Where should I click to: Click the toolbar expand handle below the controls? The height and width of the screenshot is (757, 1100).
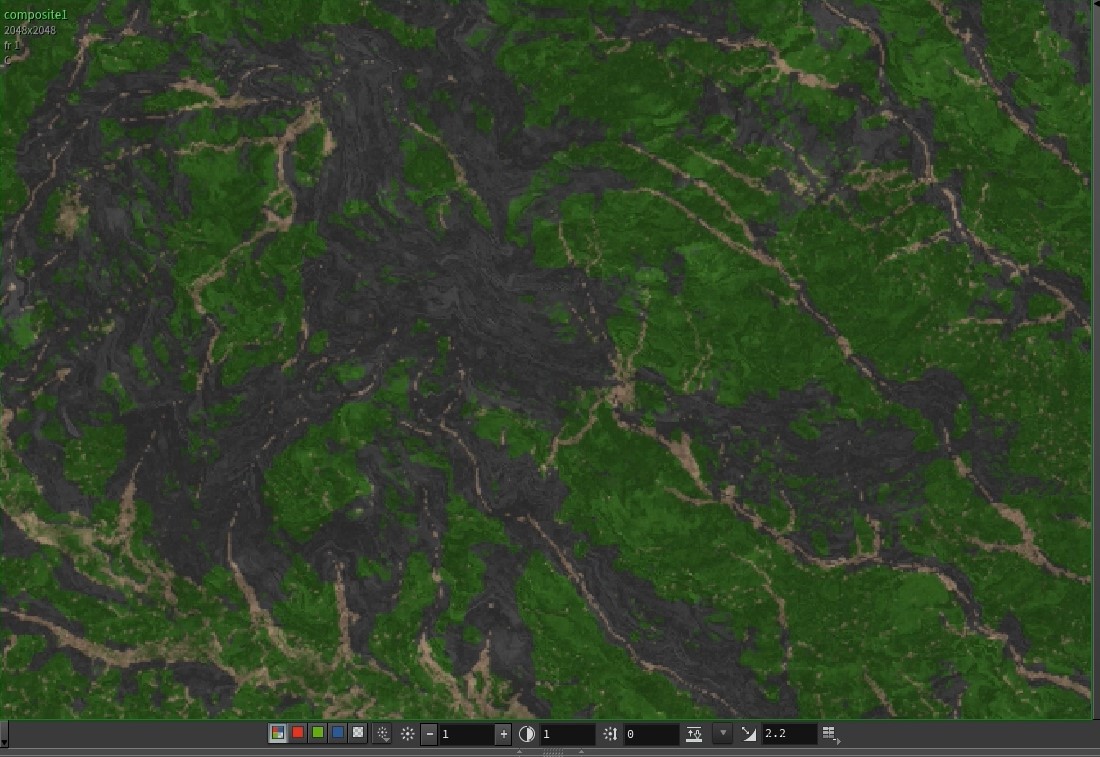(552, 752)
